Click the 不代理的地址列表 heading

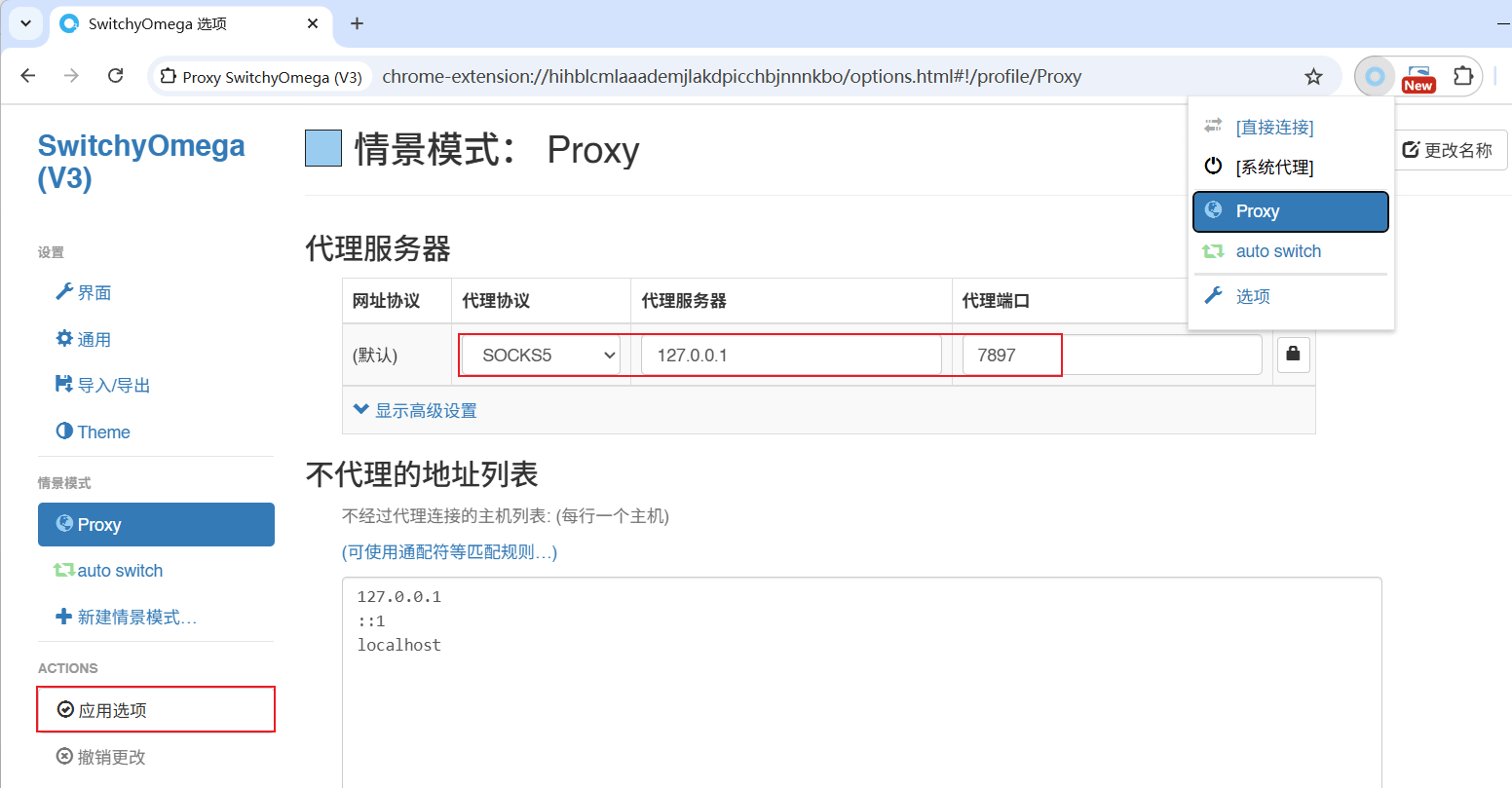point(422,474)
